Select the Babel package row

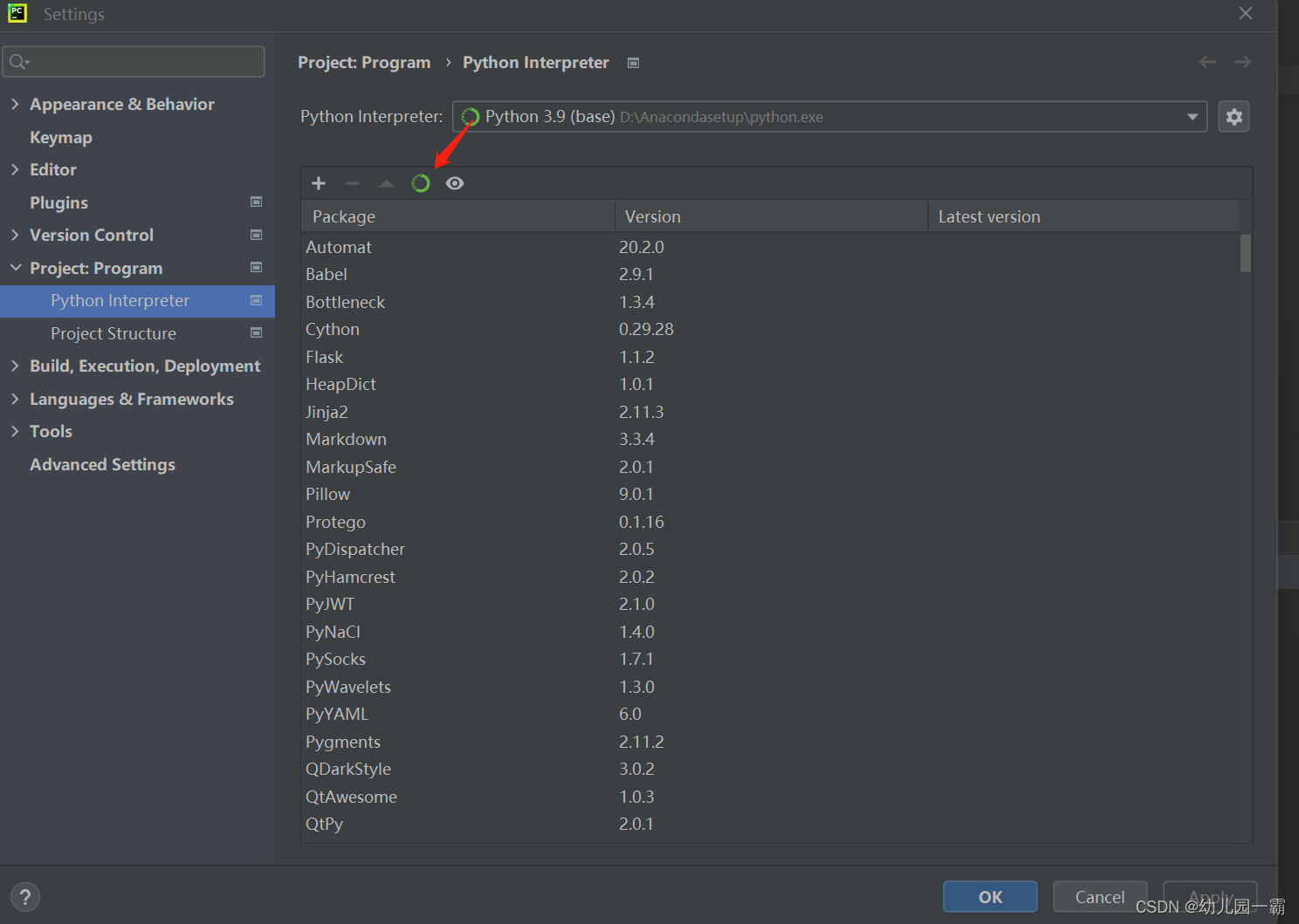770,274
